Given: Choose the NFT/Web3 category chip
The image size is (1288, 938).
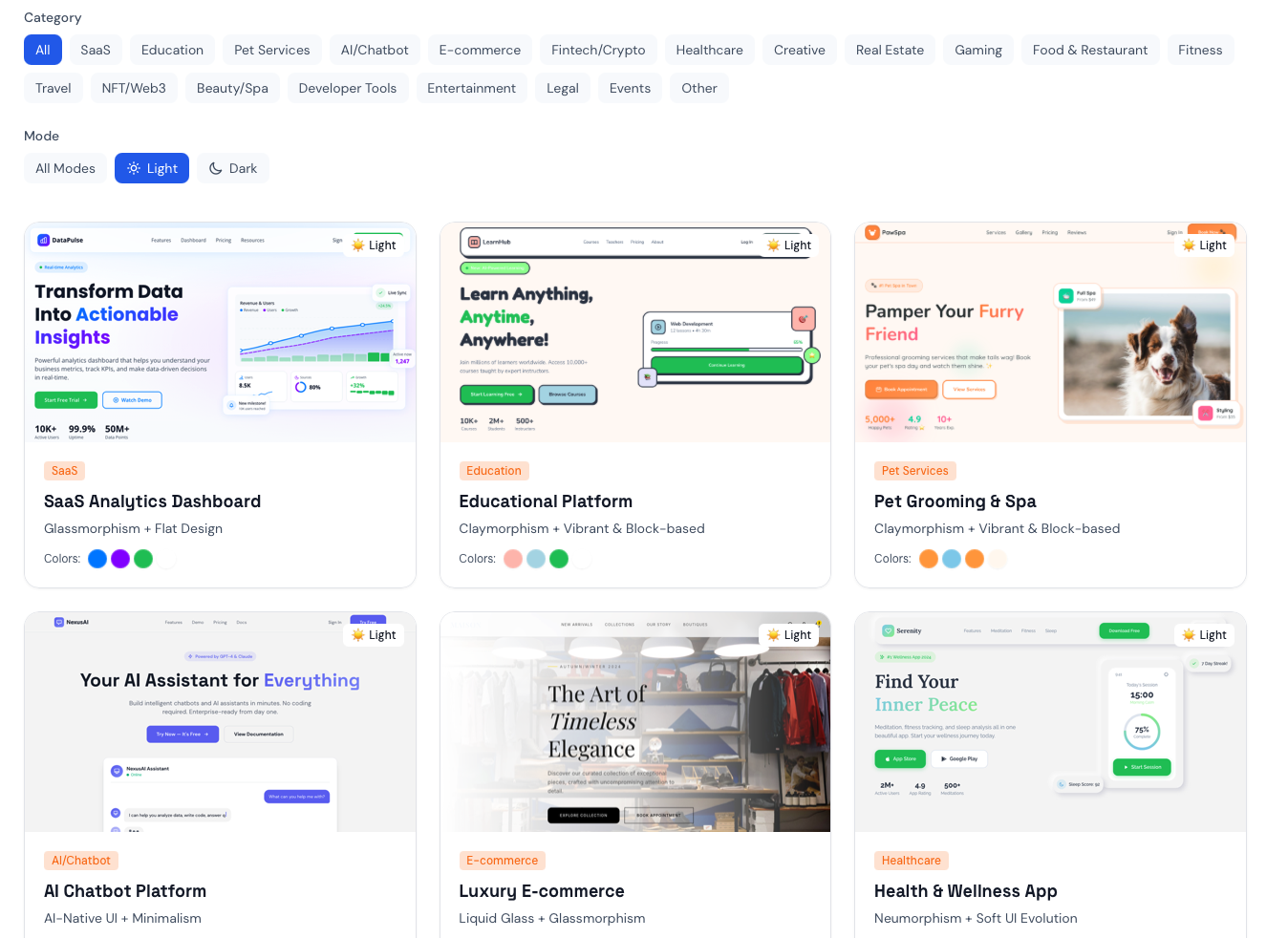Looking at the screenshot, I should 134,88.
